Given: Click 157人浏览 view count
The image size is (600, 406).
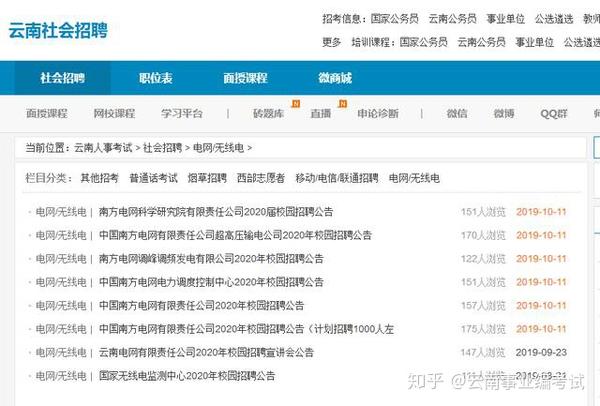Looking at the screenshot, I should tap(483, 305).
